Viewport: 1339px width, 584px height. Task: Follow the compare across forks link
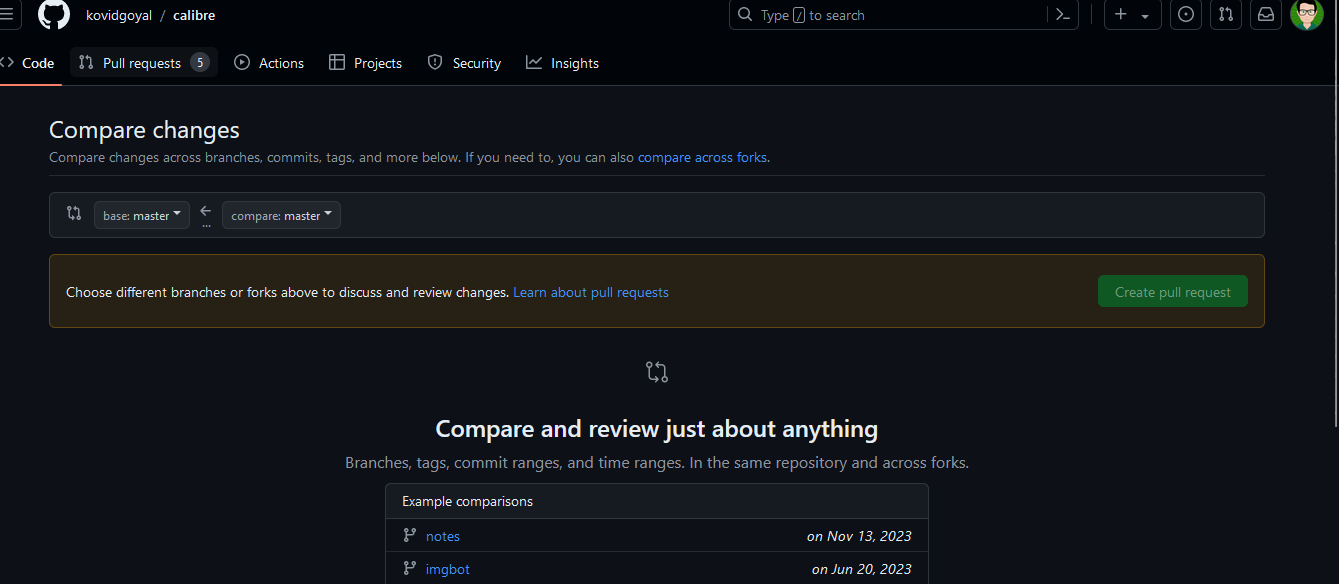click(702, 157)
